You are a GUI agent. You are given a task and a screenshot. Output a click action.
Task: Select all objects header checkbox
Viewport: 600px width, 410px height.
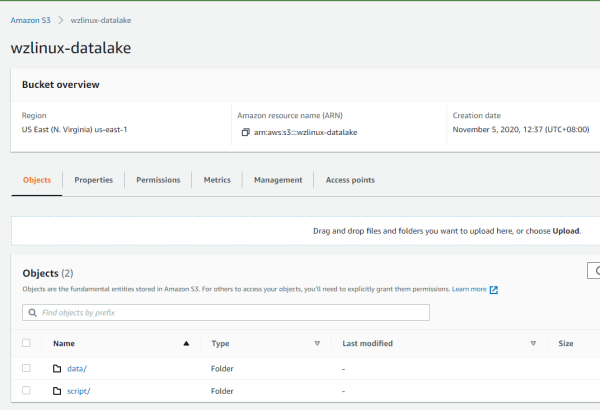[27, 343]
